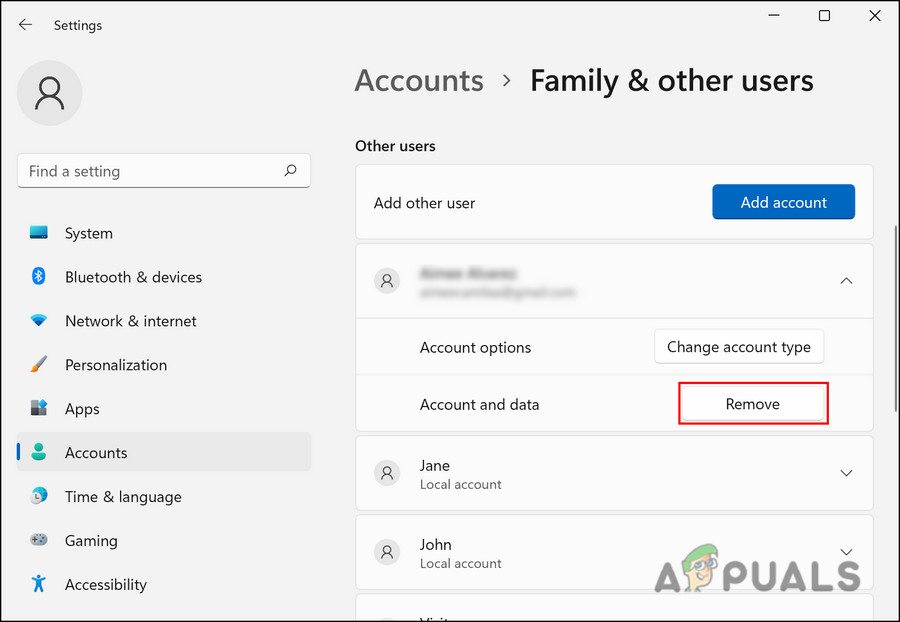Screen dimensions: 900x622
Task: Collapse the expanded user account entry
Action: (846, 281)
